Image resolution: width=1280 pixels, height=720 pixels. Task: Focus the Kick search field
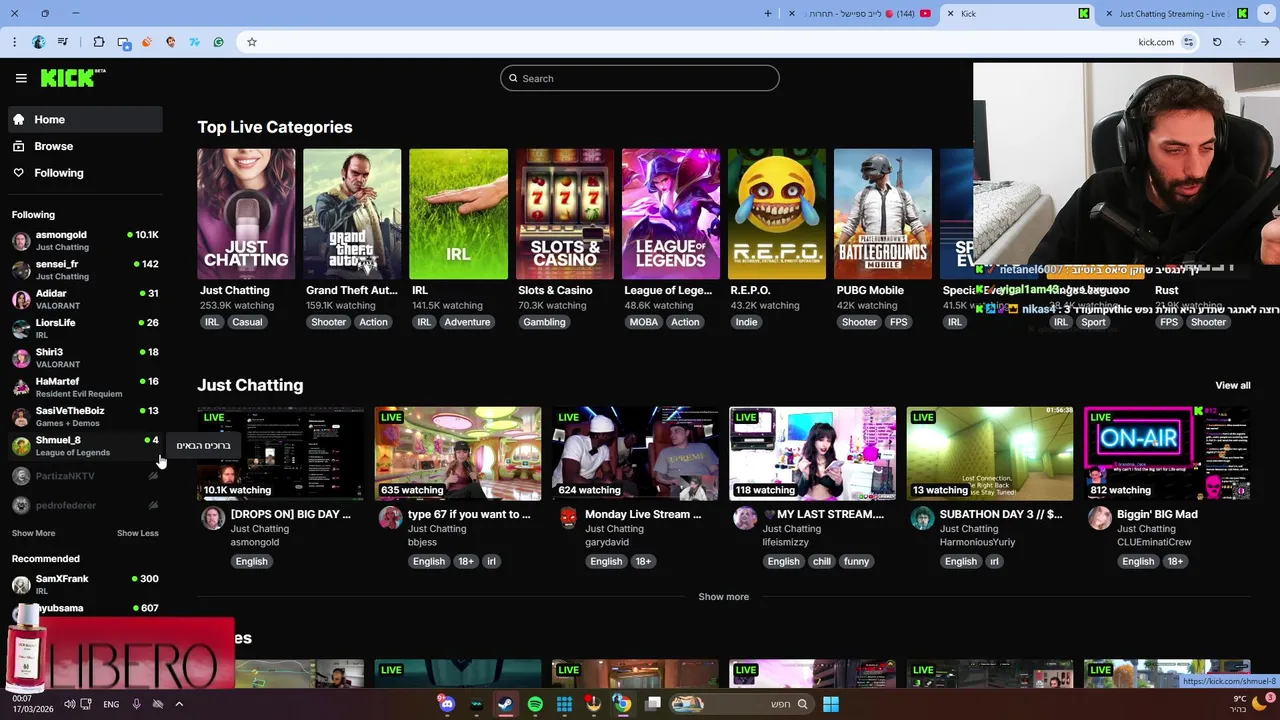(x=640, y=78)
